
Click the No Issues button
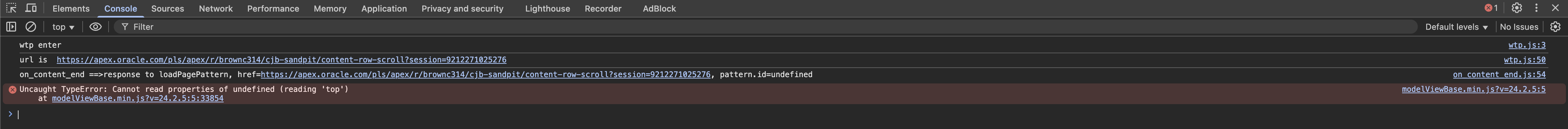1519,27
